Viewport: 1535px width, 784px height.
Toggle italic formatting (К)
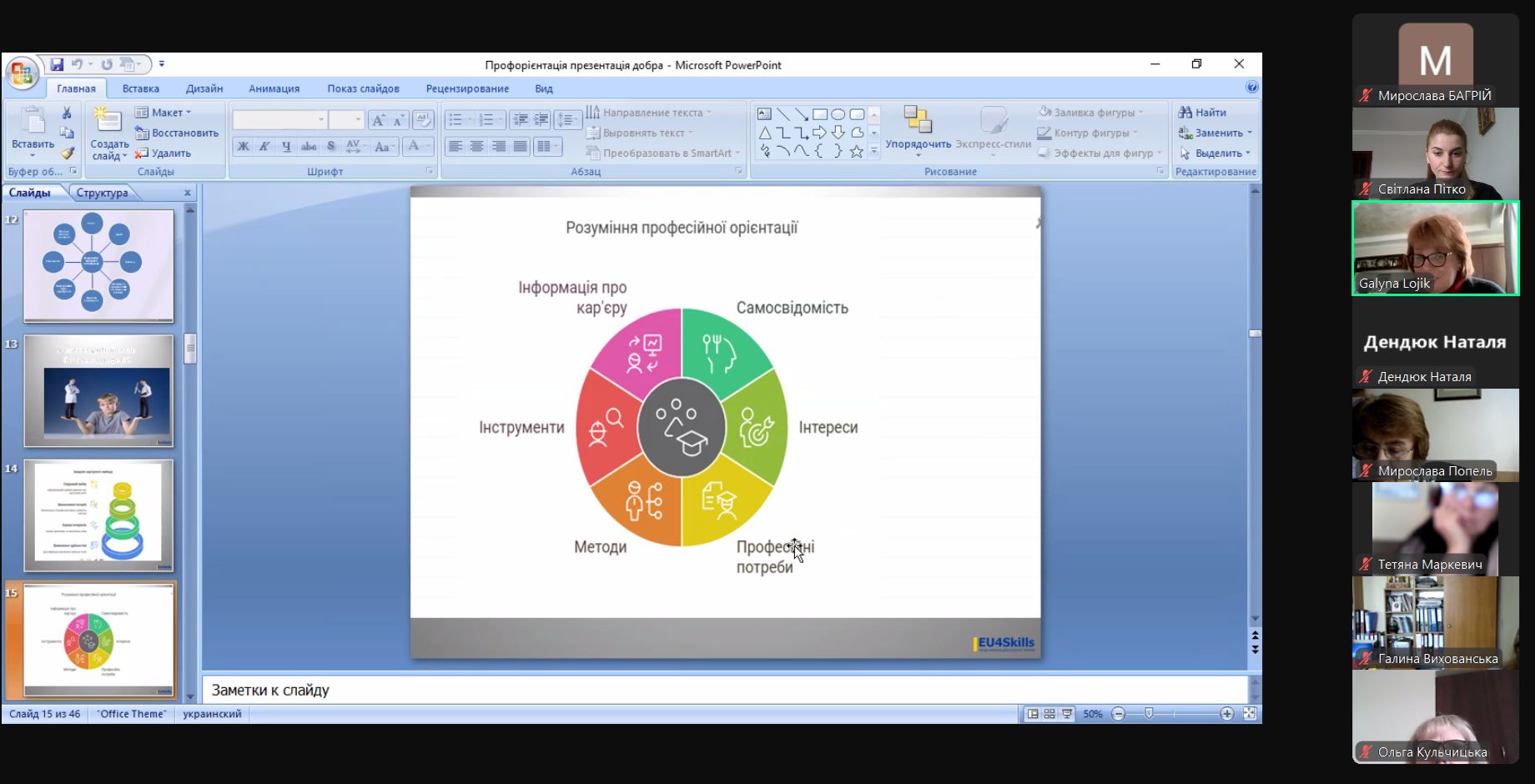pyautogui.click(x=264, y=147)
